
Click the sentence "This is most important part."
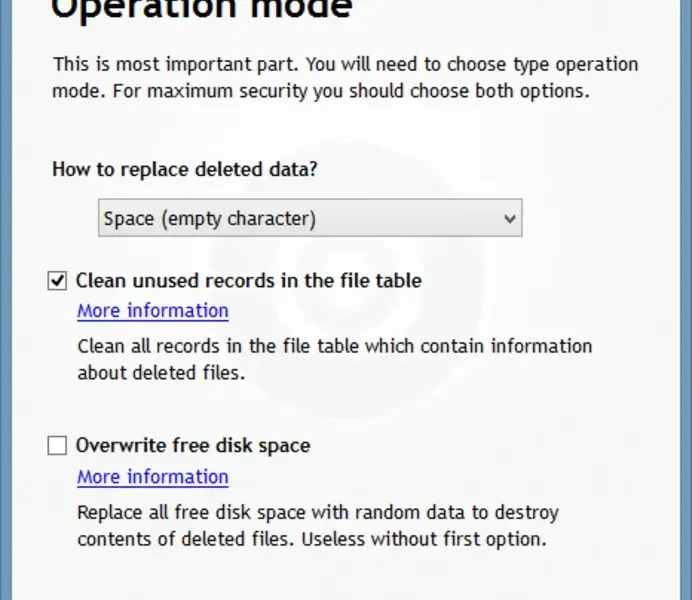point(175,65)
